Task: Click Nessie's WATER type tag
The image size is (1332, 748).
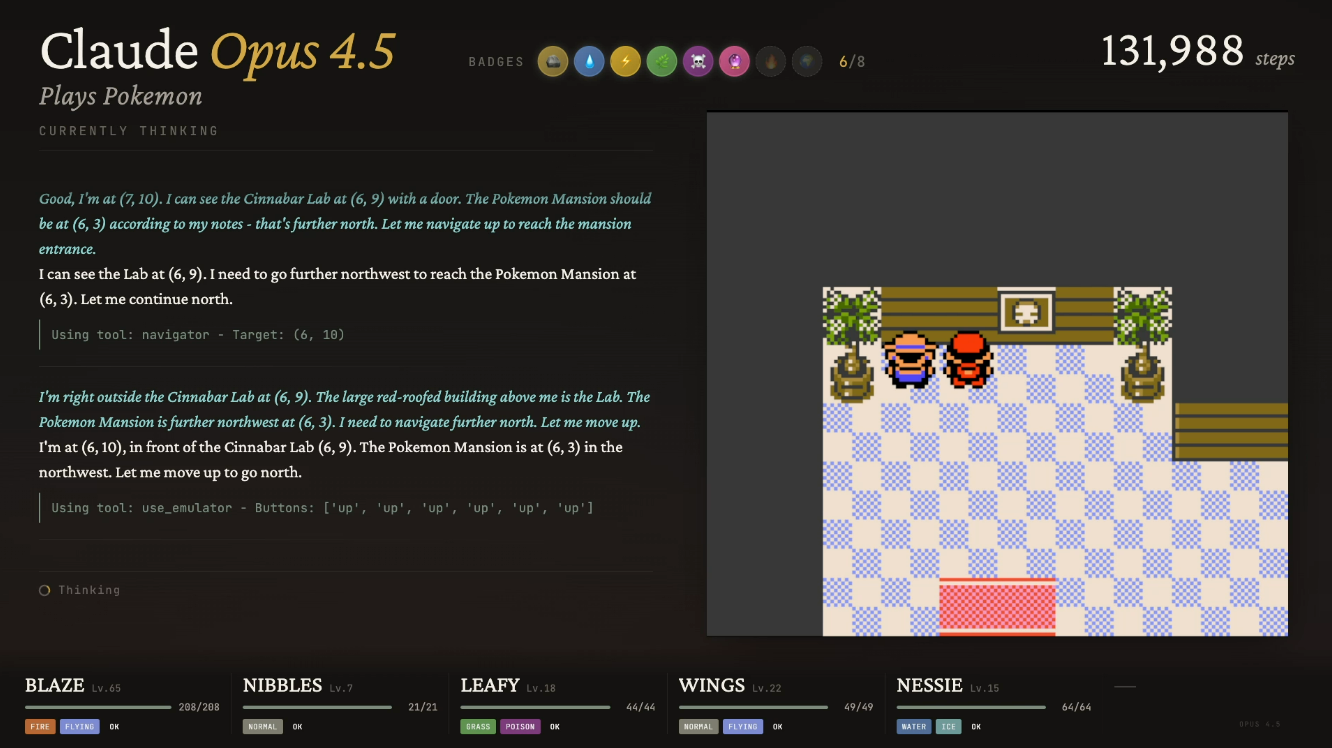Action: 914,727
